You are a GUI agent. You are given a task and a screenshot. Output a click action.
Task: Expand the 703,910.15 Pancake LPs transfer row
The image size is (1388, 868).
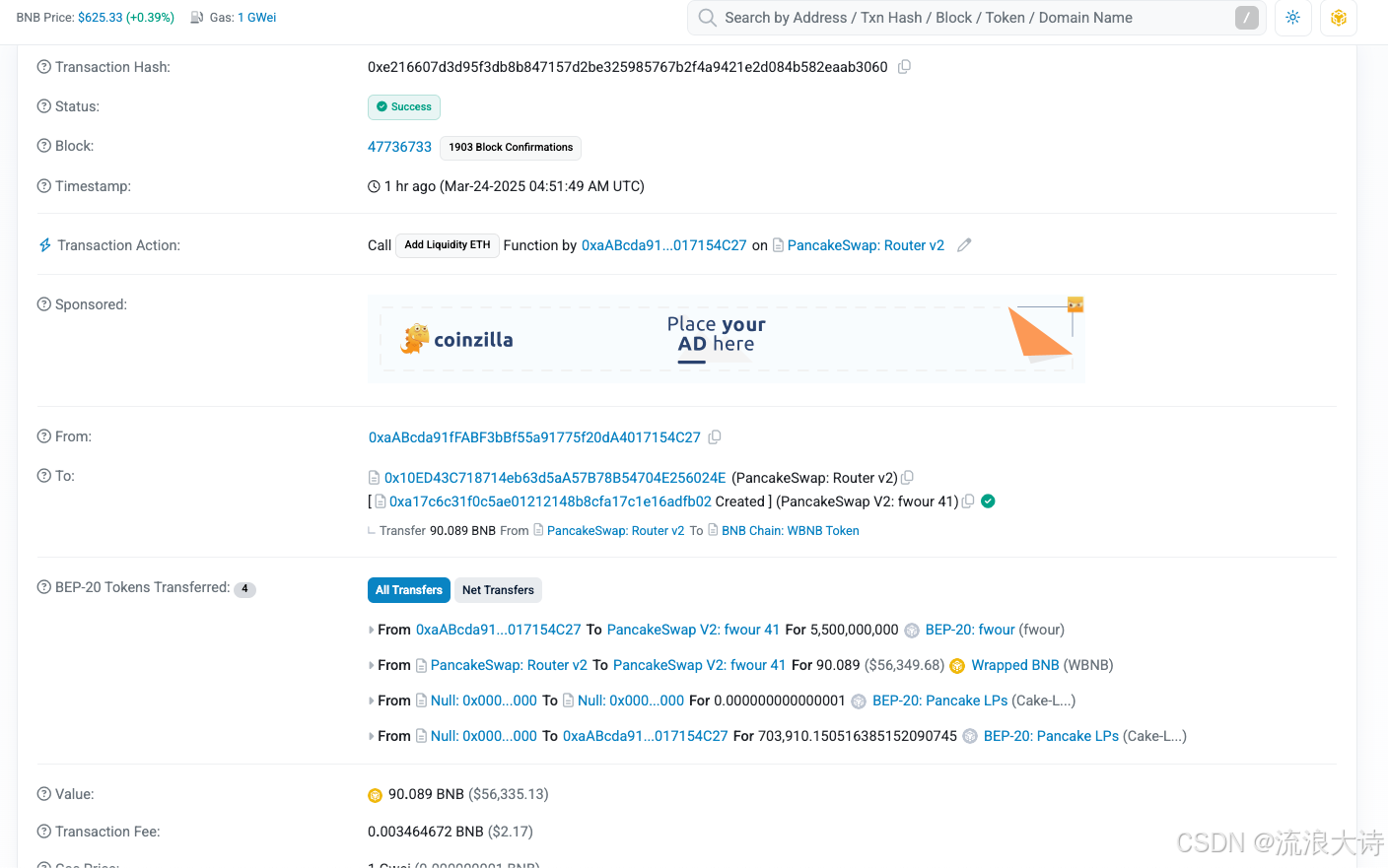(371, 736)
